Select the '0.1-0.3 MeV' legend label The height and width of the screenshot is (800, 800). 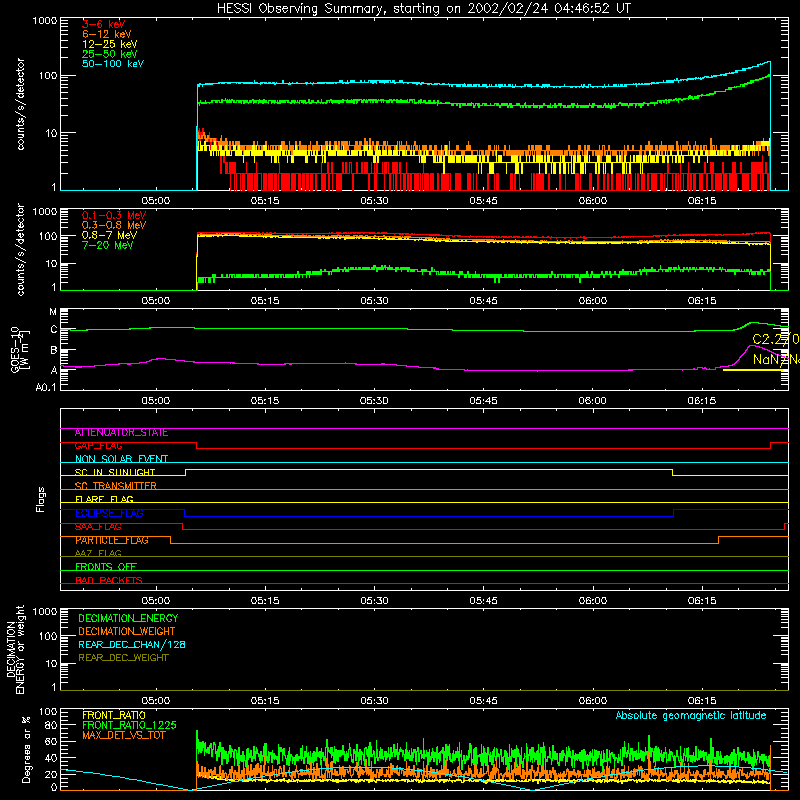tap(114, 215)
